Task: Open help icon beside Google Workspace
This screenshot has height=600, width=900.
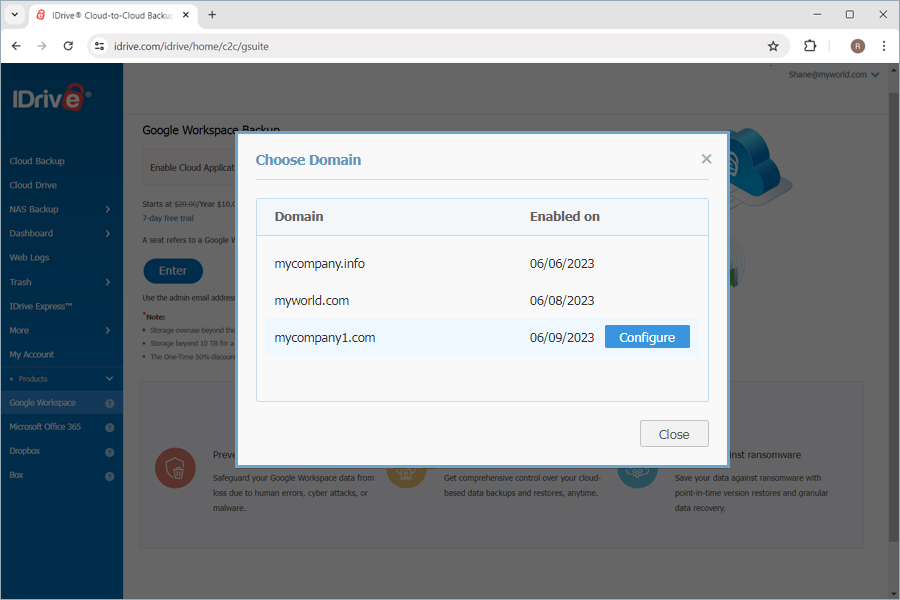Action: pyautogui.click(x=110, y=403)
